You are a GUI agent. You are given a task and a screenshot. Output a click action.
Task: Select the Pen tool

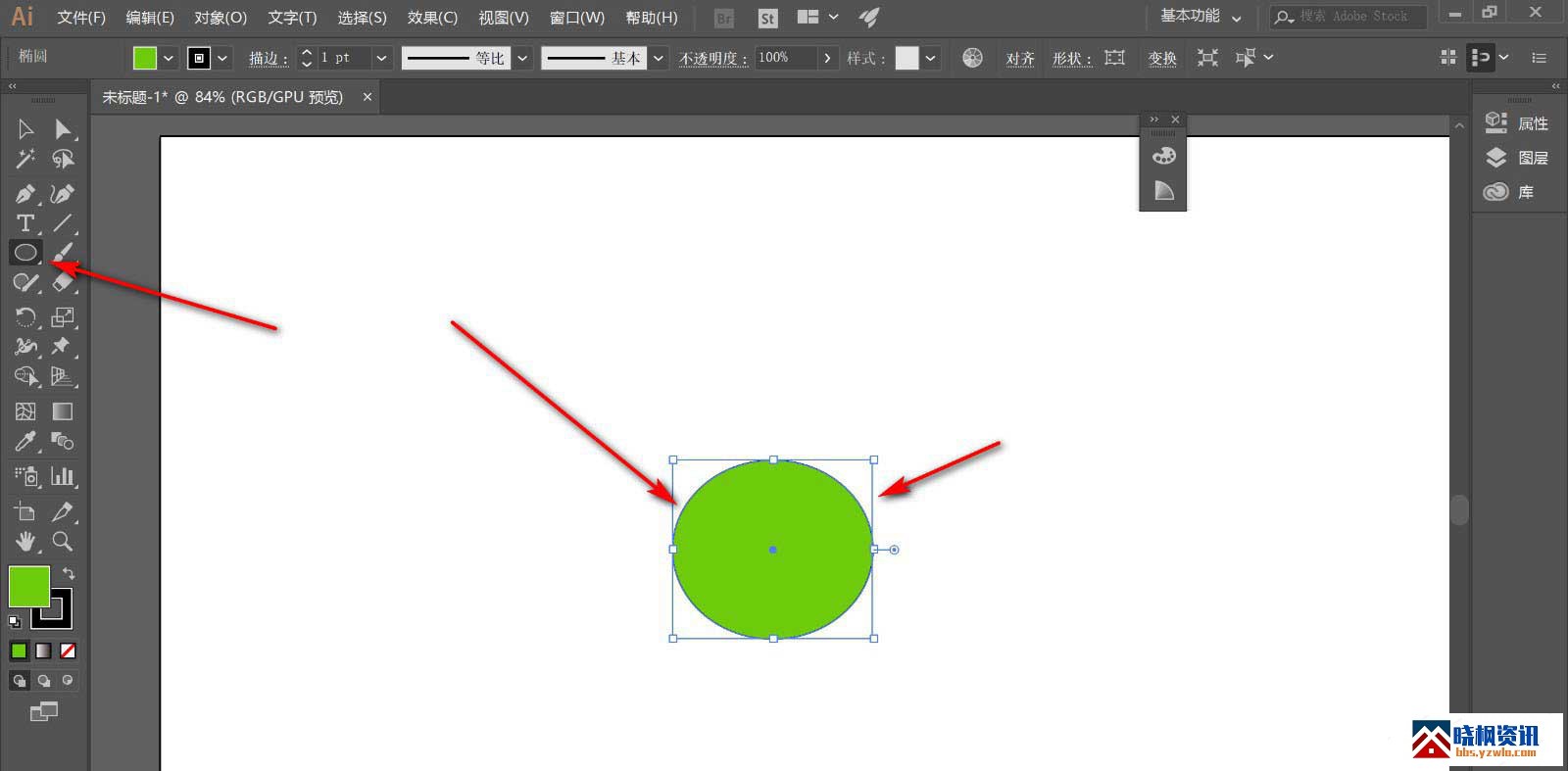point(25,194)
